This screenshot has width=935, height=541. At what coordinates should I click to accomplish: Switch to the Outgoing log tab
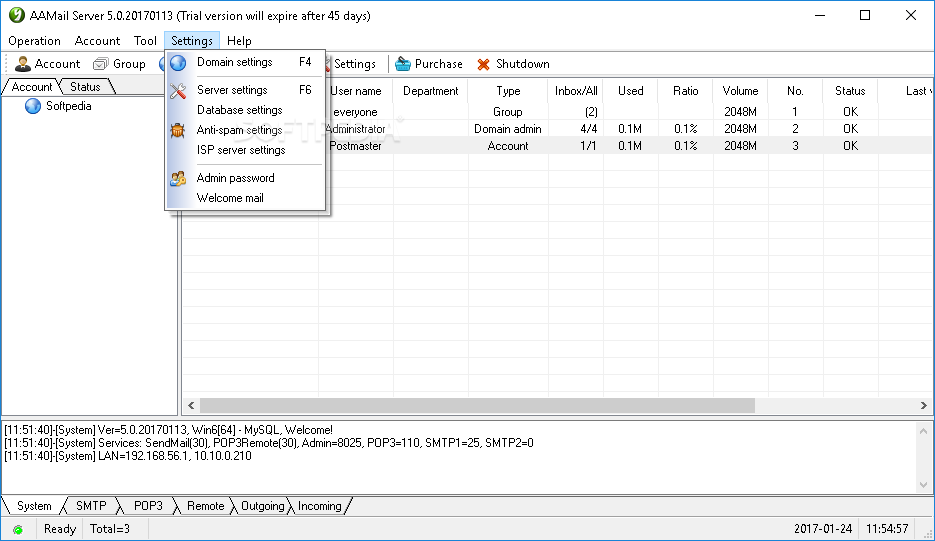pos(262,506)
